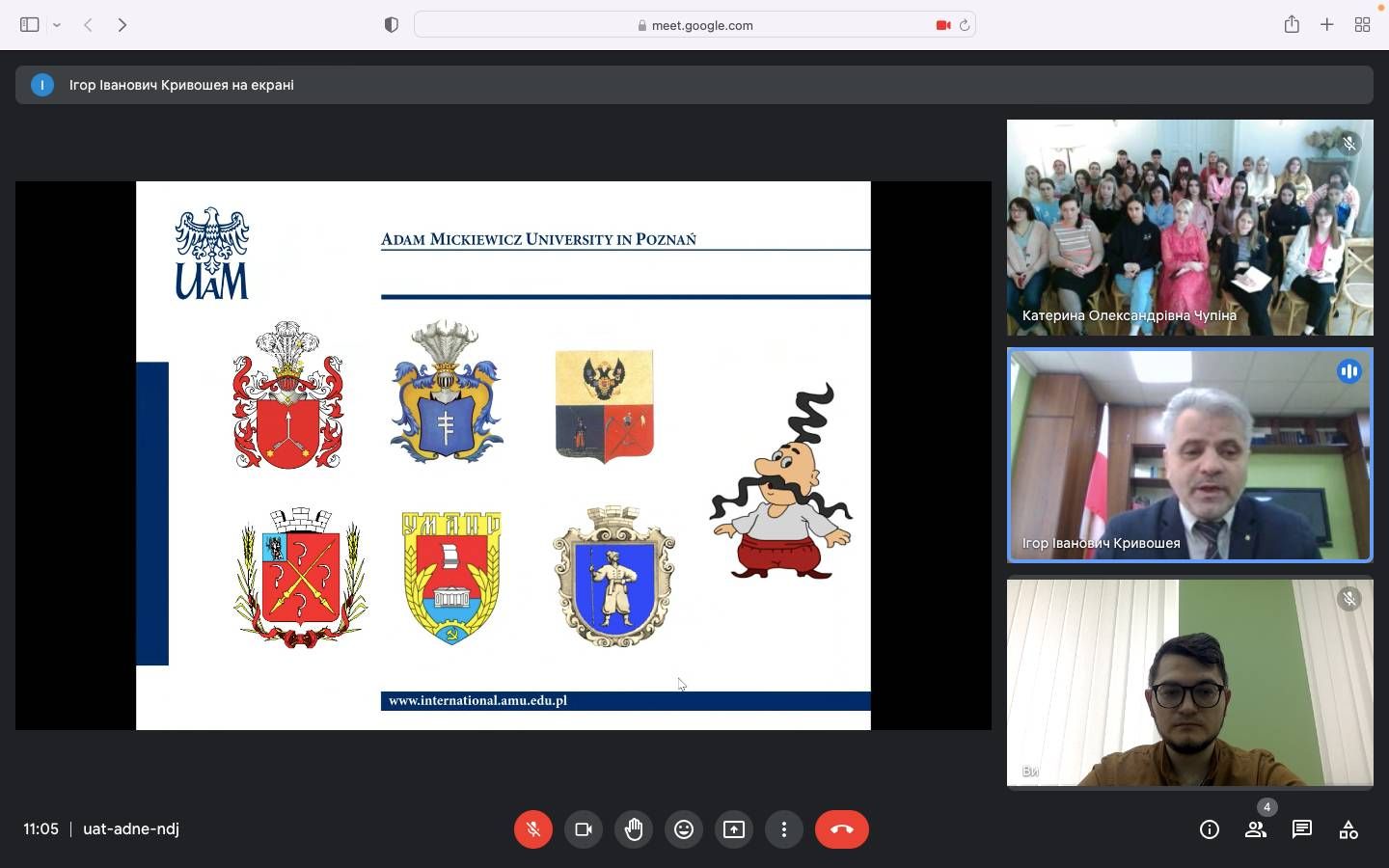The height and width of the screenshot is (868, 1389).
Task: Raise hand in the meeting
Action: click(x=634, y=829)
